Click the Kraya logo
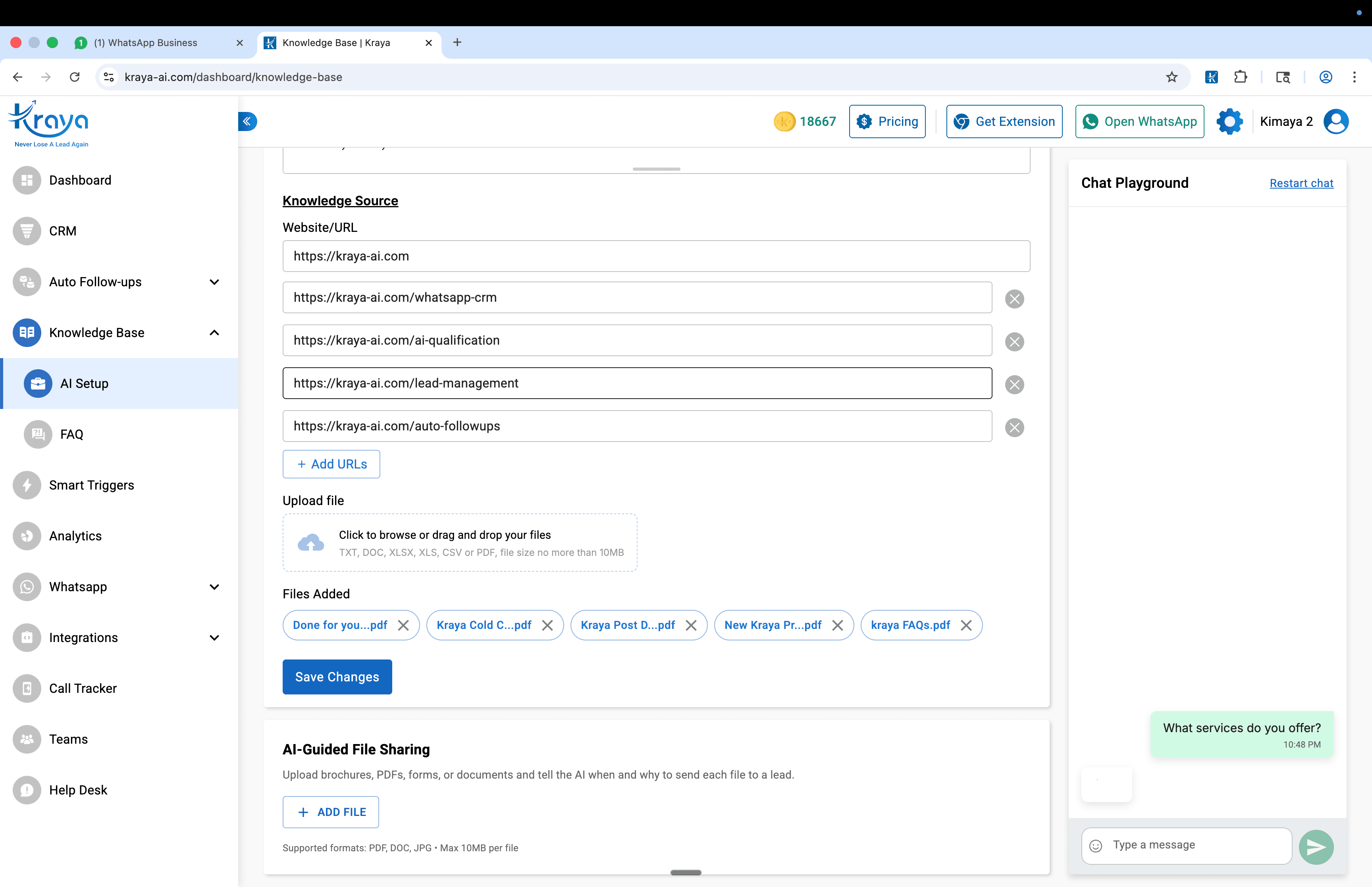 pyautogui.click(x=49, y=124)
